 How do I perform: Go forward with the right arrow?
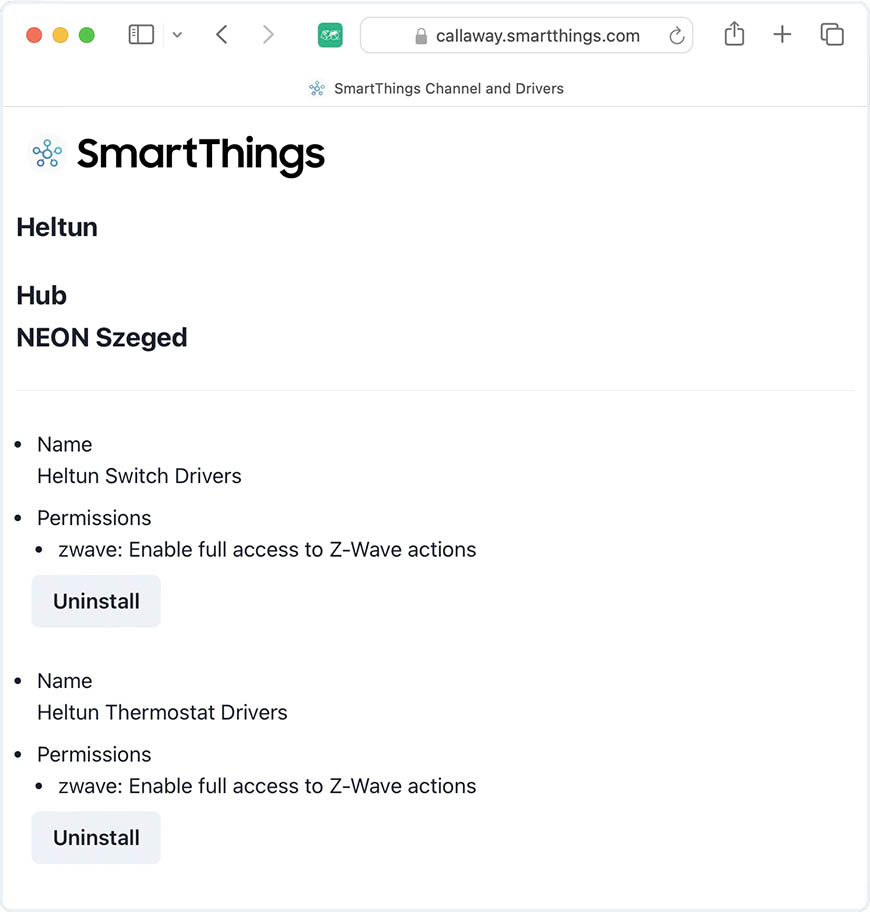pyautogui.click(x=268, y=35)
